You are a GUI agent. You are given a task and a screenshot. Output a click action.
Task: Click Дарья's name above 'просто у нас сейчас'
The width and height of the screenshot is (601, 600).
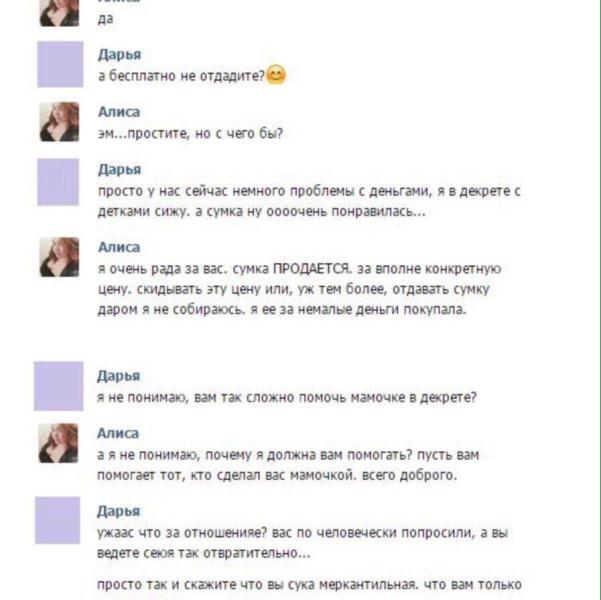(x=119, y=169)
